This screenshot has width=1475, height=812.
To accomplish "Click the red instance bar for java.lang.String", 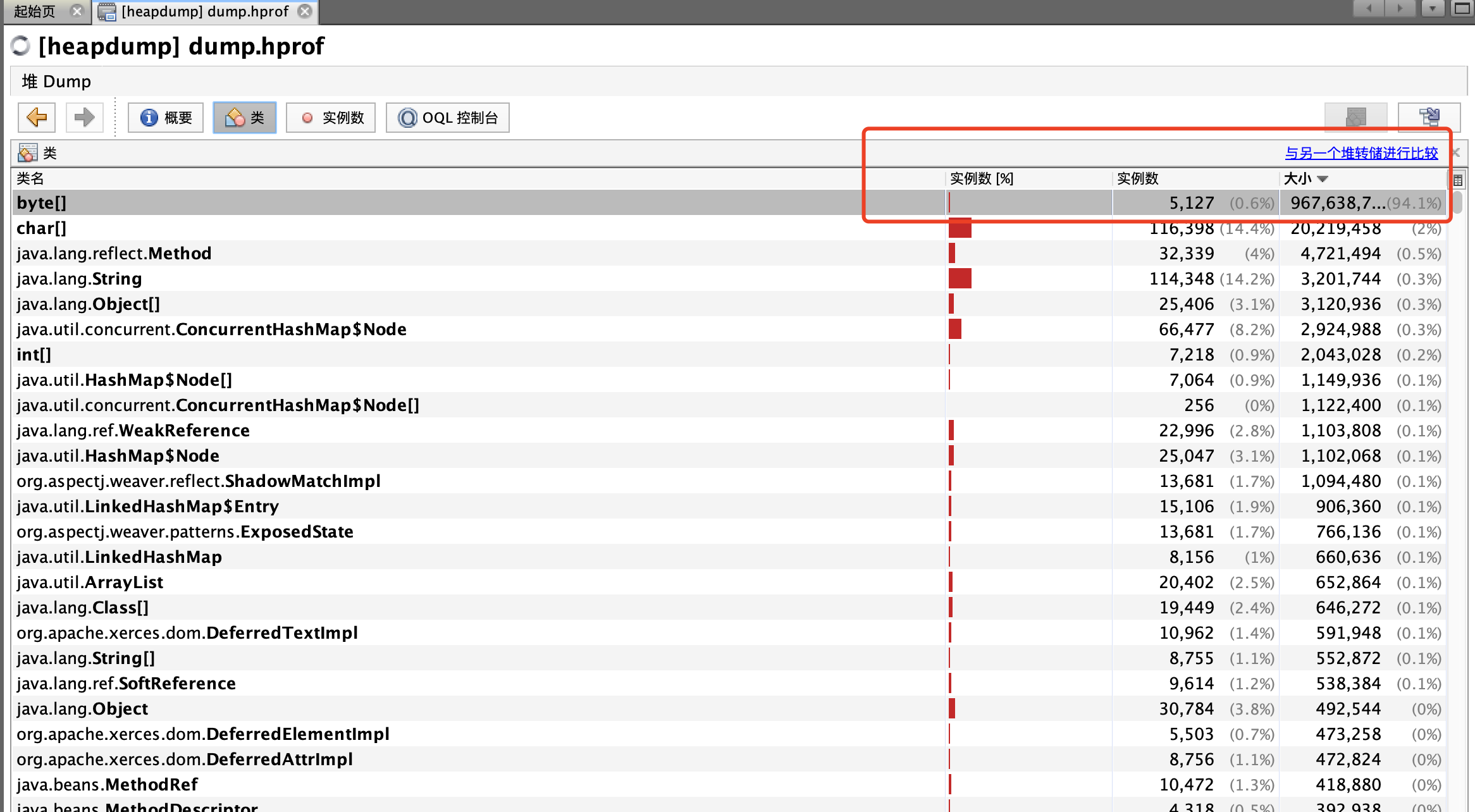I will coord(960,278).
